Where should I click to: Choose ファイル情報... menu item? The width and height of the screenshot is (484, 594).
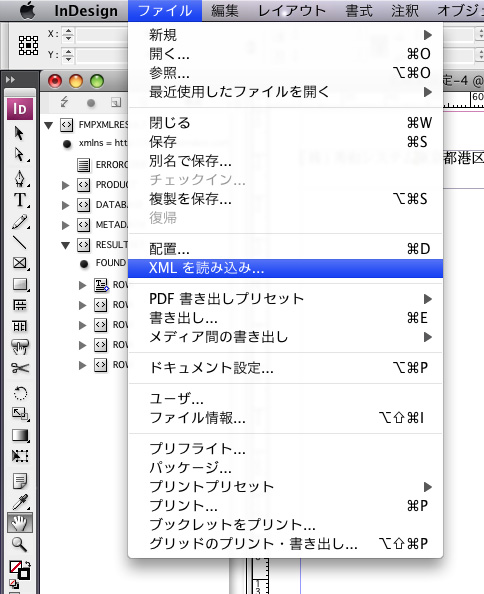point(286,417)
